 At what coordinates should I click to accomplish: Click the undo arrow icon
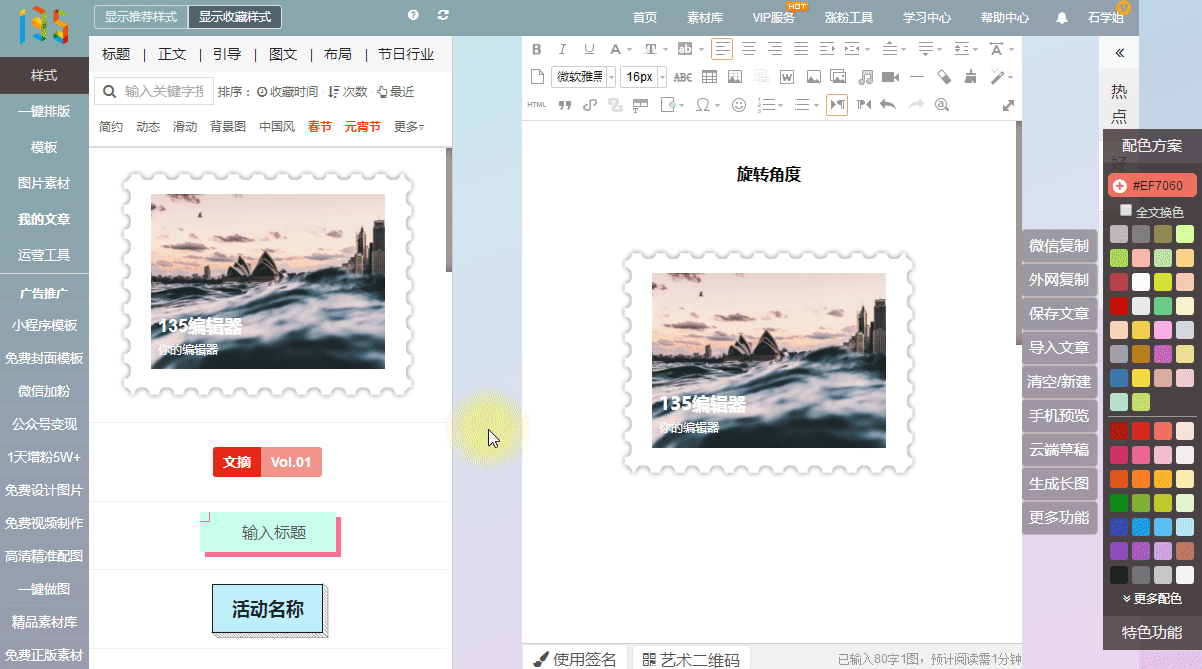888,105
